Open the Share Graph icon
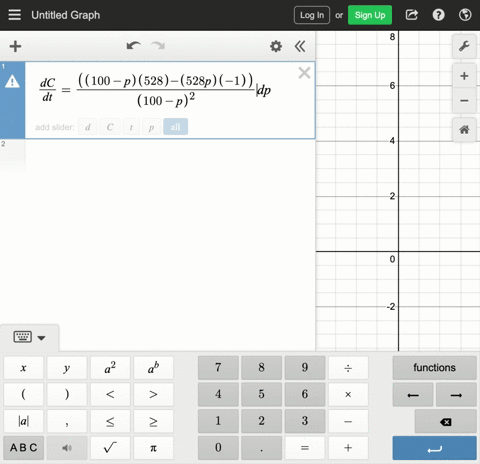This screenshot has height=464, width=480. (x=412, y=15)
